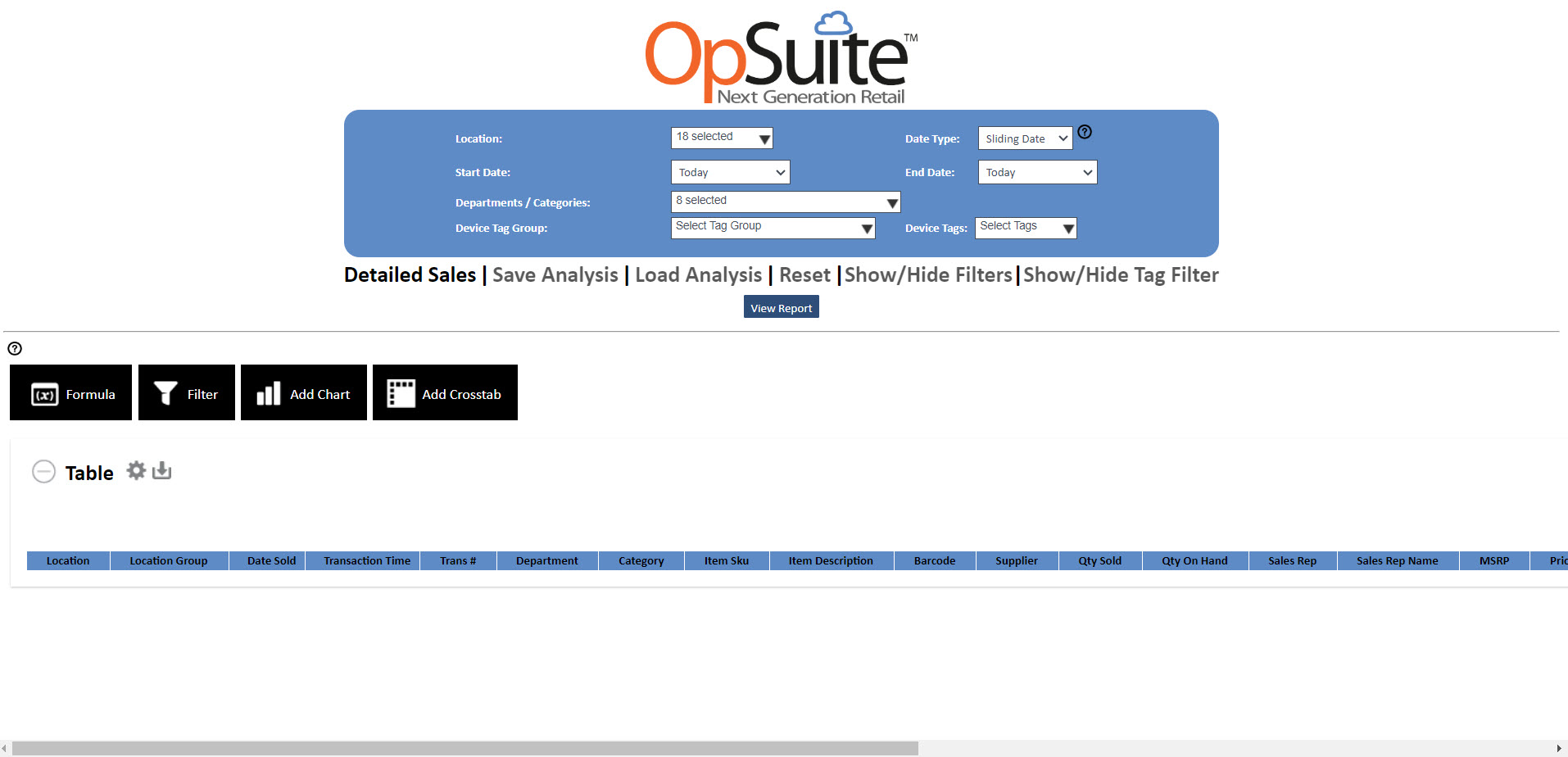The width and height of the screenshot is (1568, 757).
Task: Open Location dropdown showing 18 selected
Action: click(x=722, y=138)
